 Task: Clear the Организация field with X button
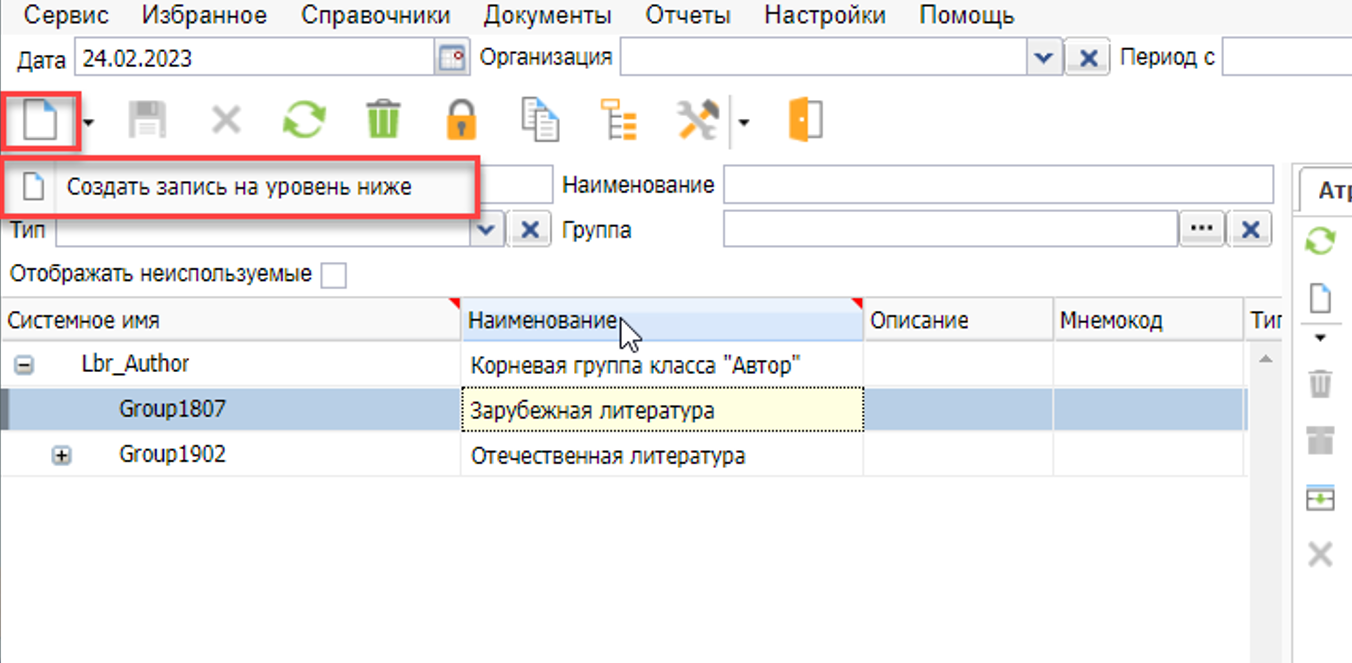(1088, 58)
